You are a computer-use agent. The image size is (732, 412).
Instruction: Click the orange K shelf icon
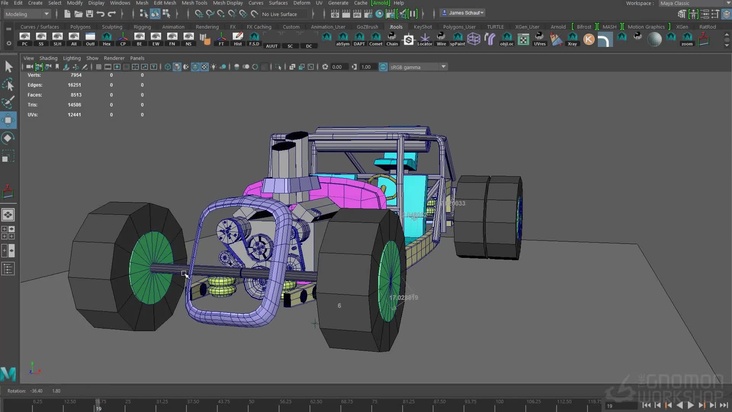589,39
